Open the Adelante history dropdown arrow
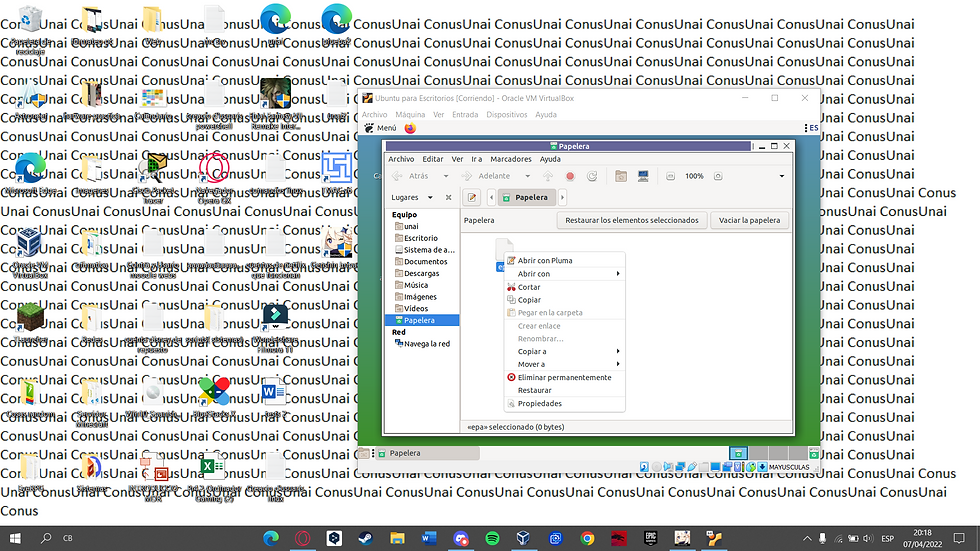Screen dimensions: 980x551 (528, 176)
